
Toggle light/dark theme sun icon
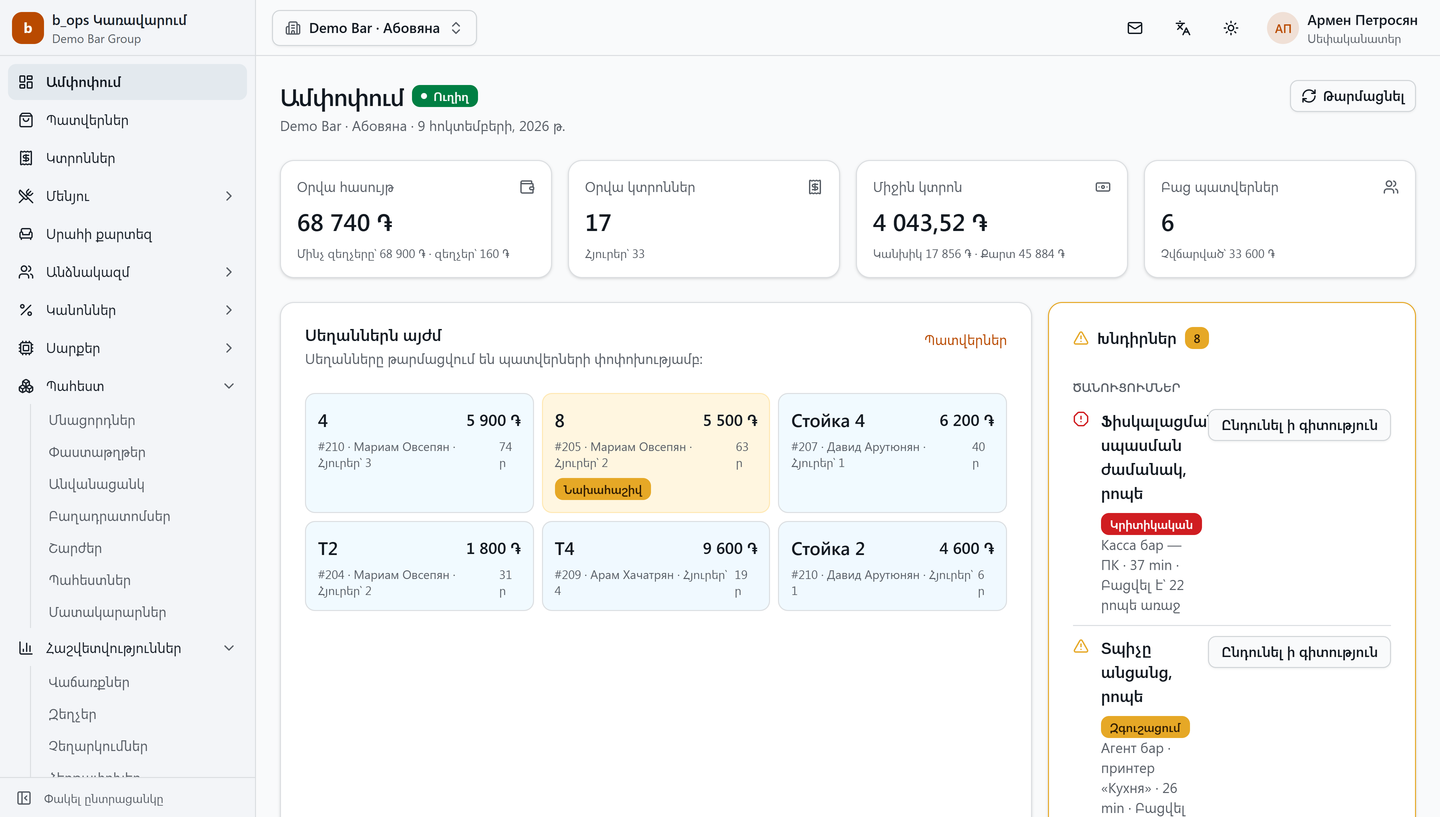pos(1231,28)
